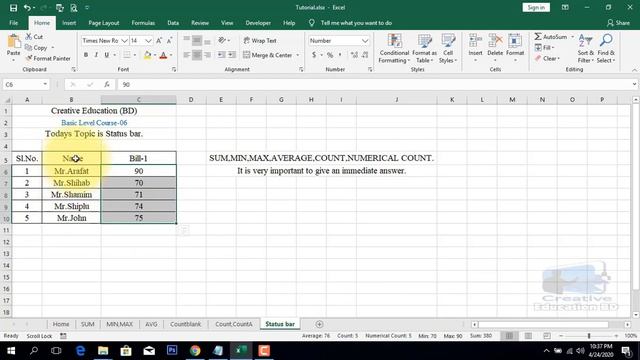Click the AutoSum sigma button
This screenshot has width=640, height=360.
point(551,37)
